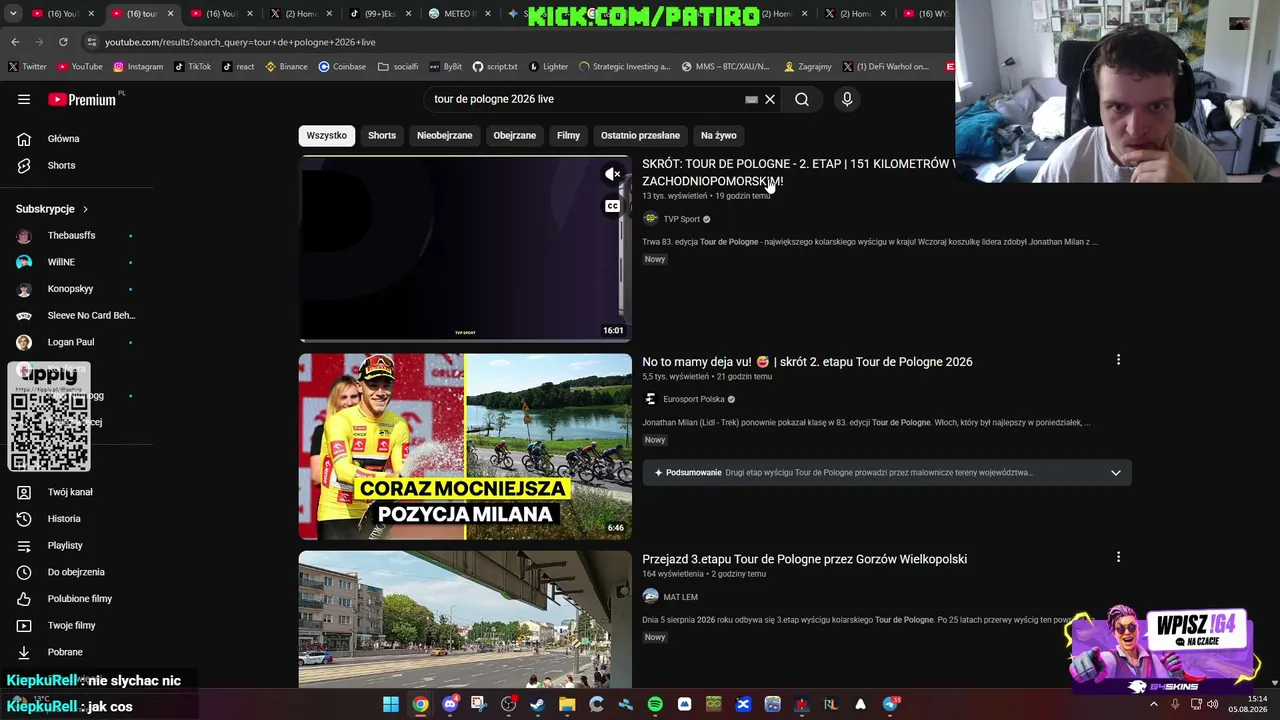Viewport: 1280px width, 720px height.
Task: Open the Twitter bookmark
Action: pyautogui.click(x=27, y=67)
